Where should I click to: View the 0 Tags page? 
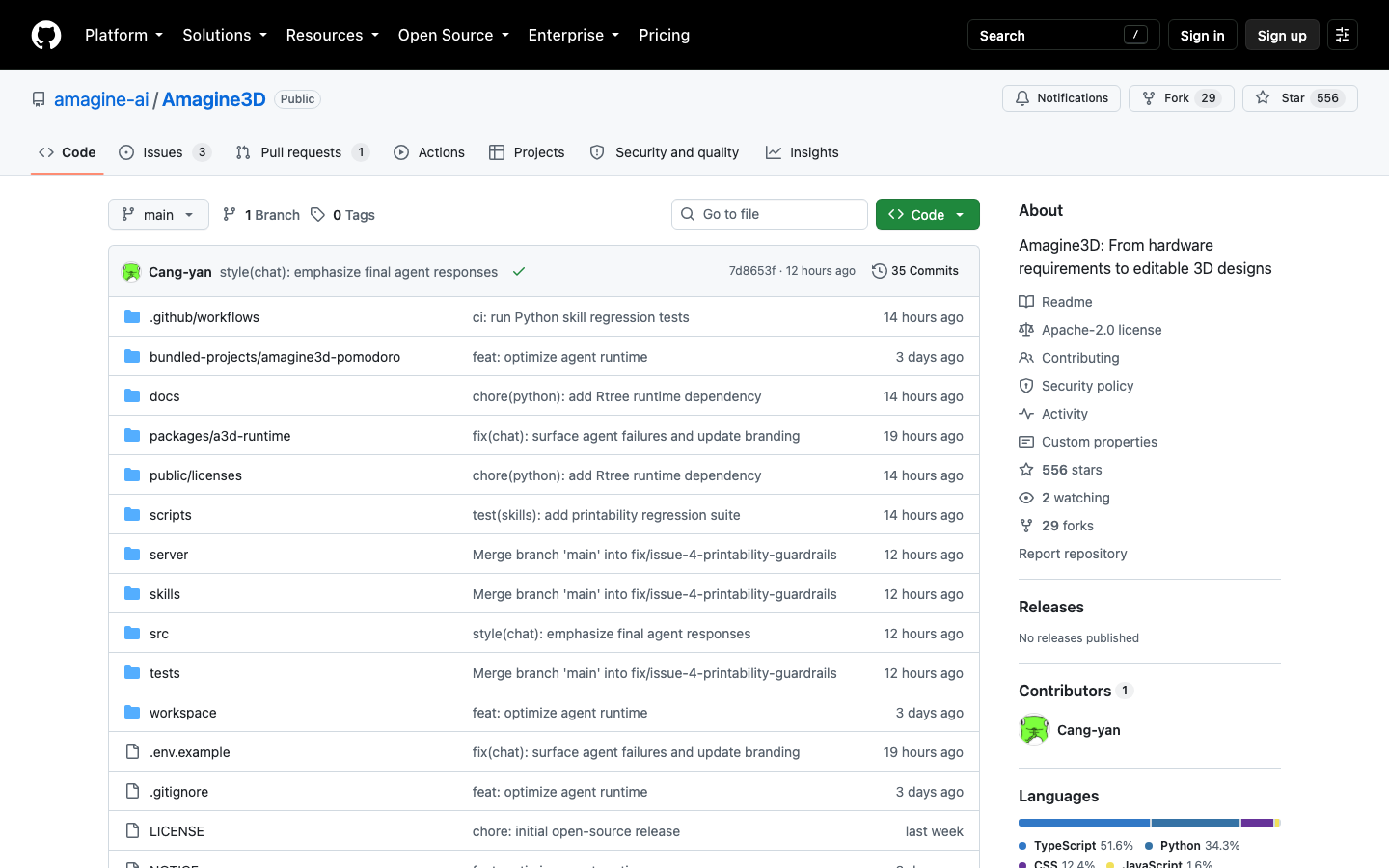click(x=342, y=215)
